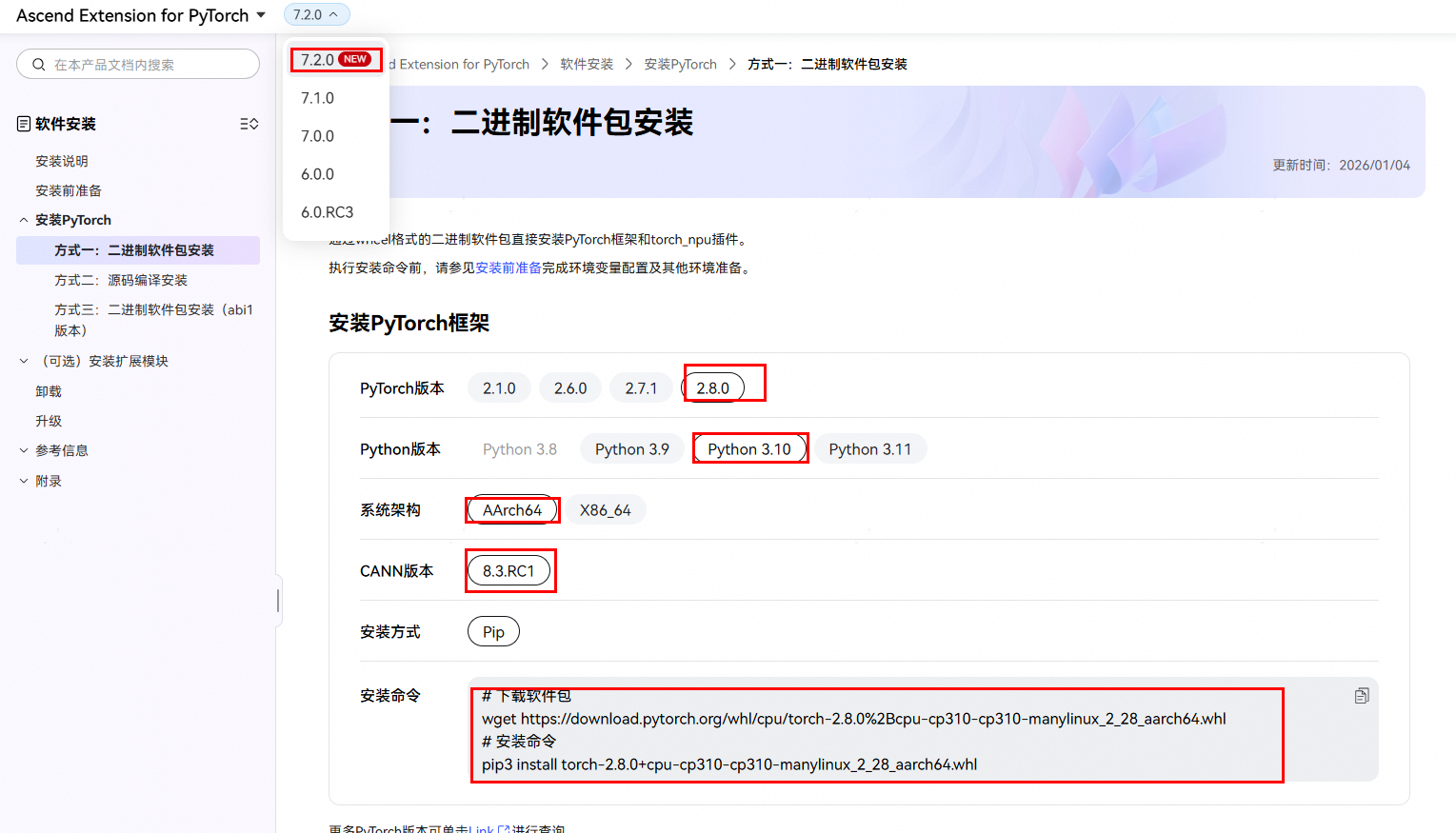Open the 7.2.0 version selector
Viewport: 1456px width, 833px height.
(x=317, y=14)
